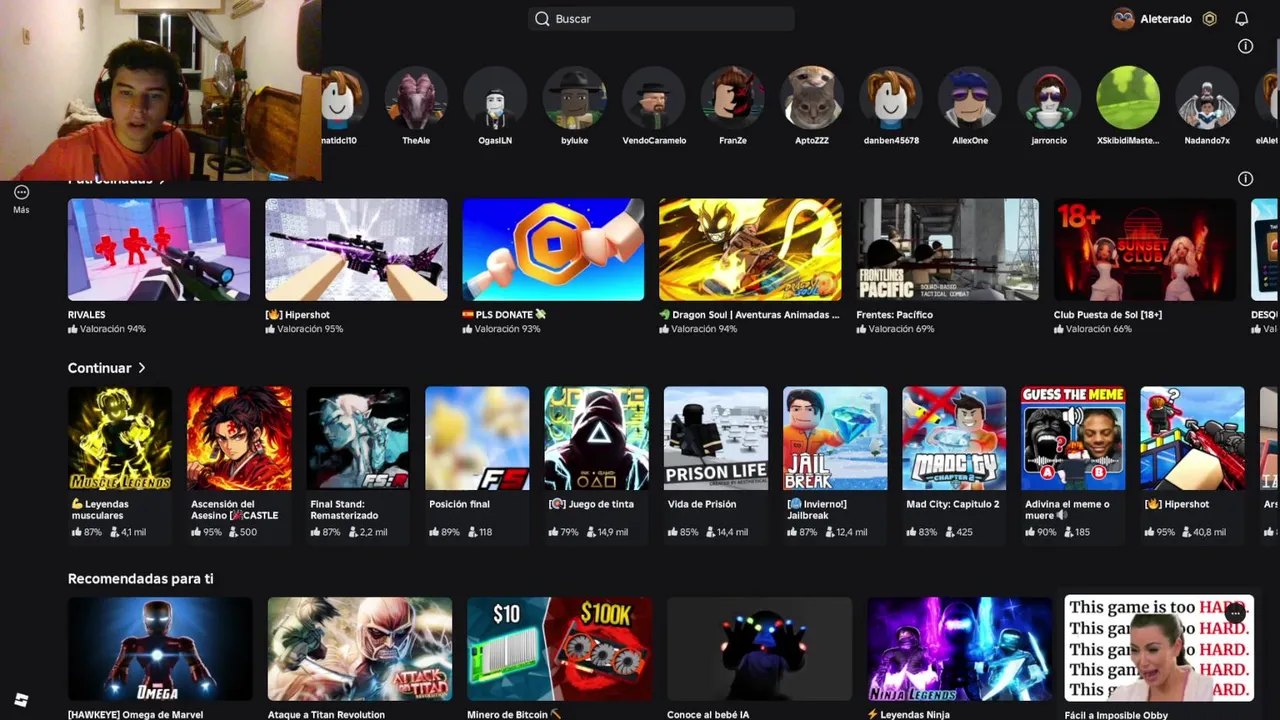The height and width of the screenshot is (720, 1280).
Task: Click the Mad City: Capítulo 2 title
Action: coord(953,504)
